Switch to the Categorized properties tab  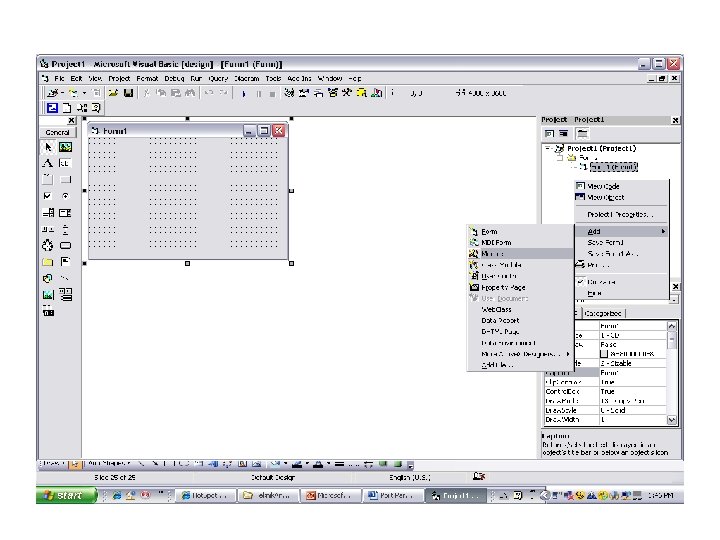pos(603,314)
